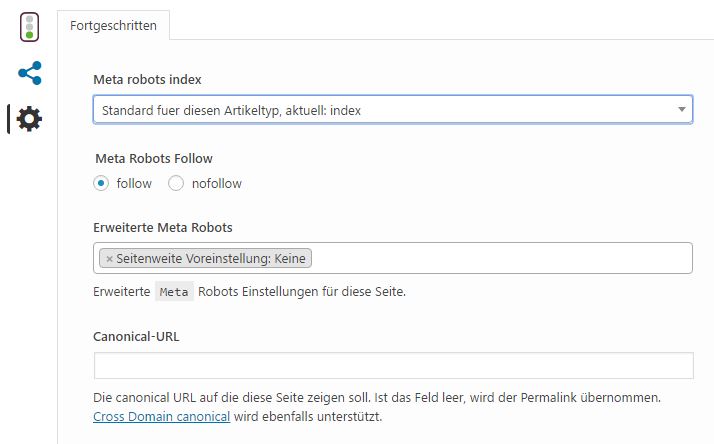Open the Cross Domain canonical link

click(161, 417)
